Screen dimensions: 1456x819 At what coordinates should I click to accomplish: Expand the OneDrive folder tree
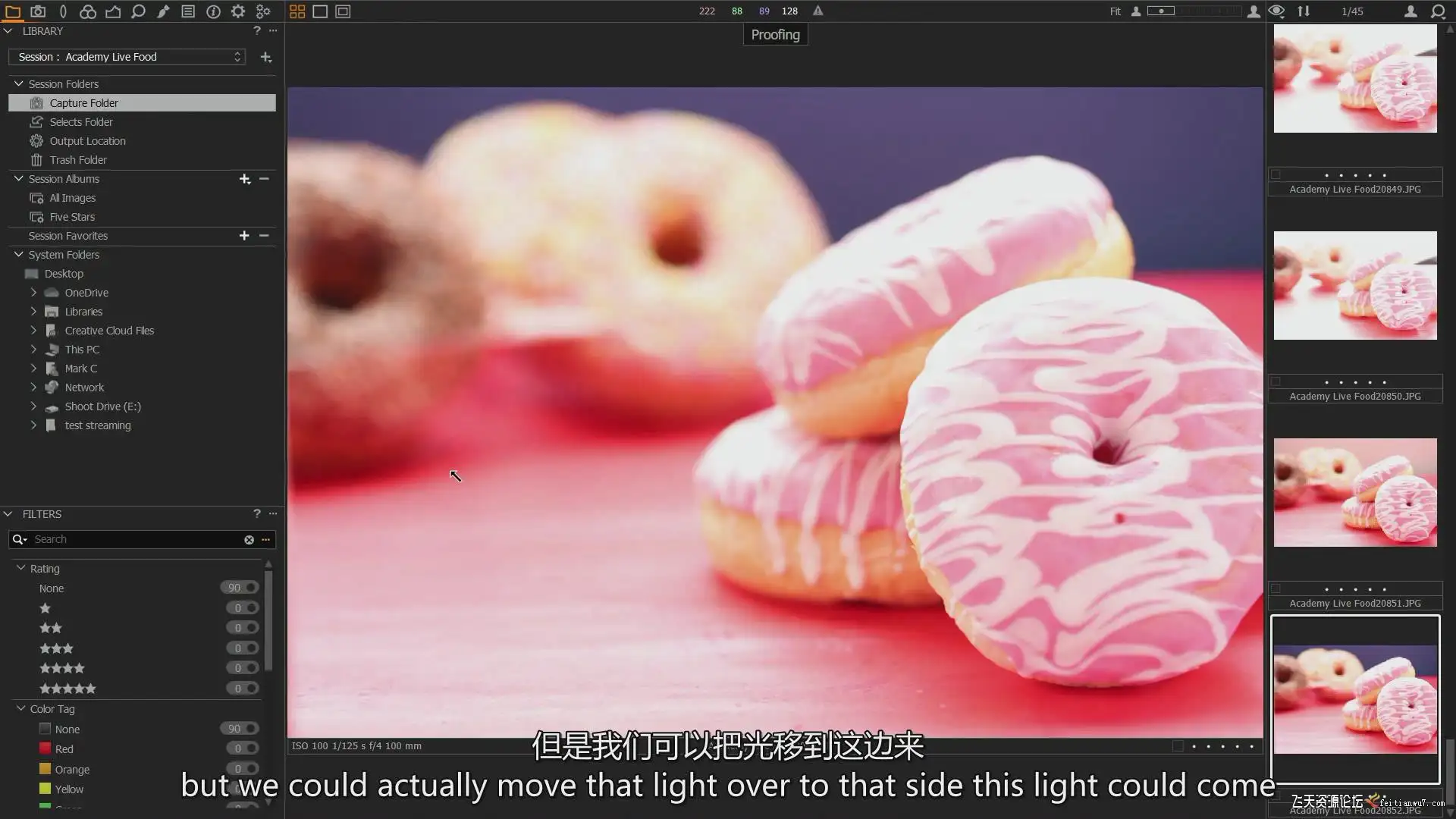click(33, 292)
